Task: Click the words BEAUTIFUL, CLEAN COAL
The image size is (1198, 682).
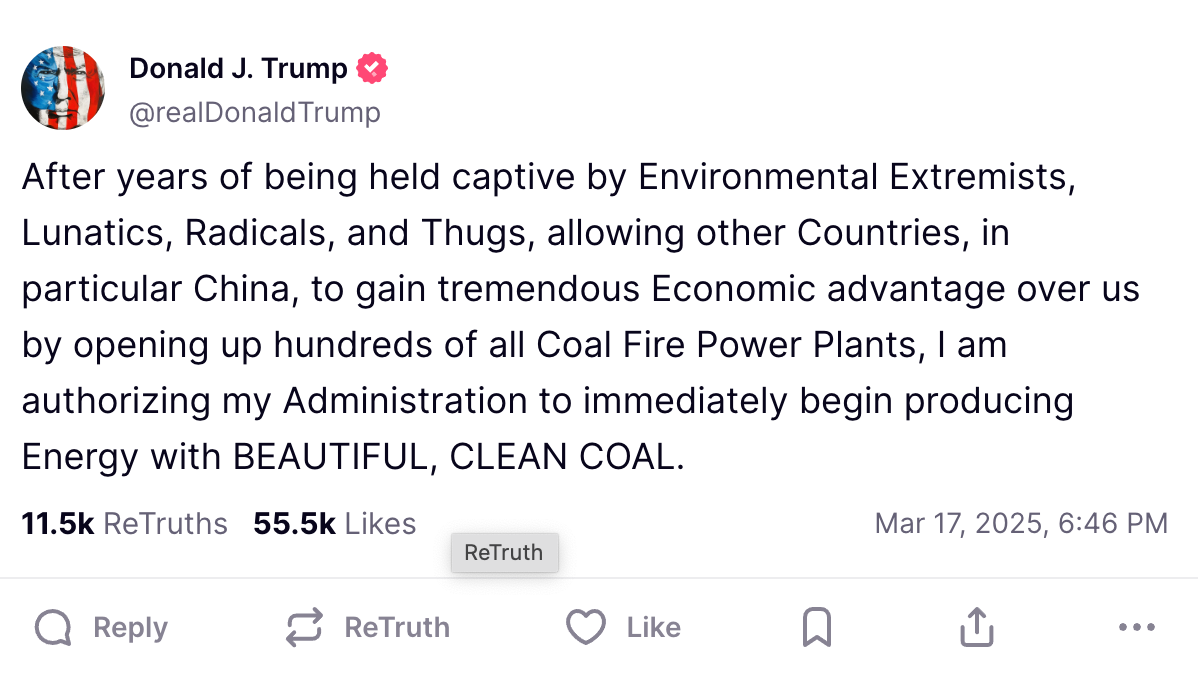Action: click(458, 457)
